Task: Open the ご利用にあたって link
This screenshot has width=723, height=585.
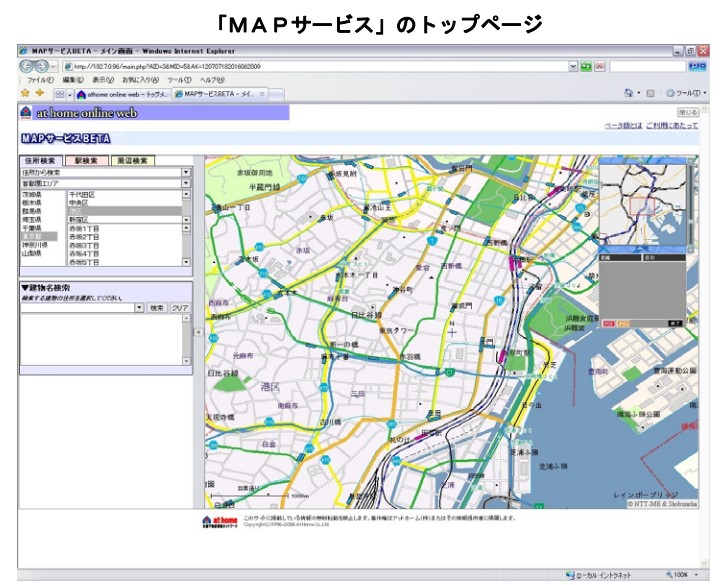Action: pos(672,125)
